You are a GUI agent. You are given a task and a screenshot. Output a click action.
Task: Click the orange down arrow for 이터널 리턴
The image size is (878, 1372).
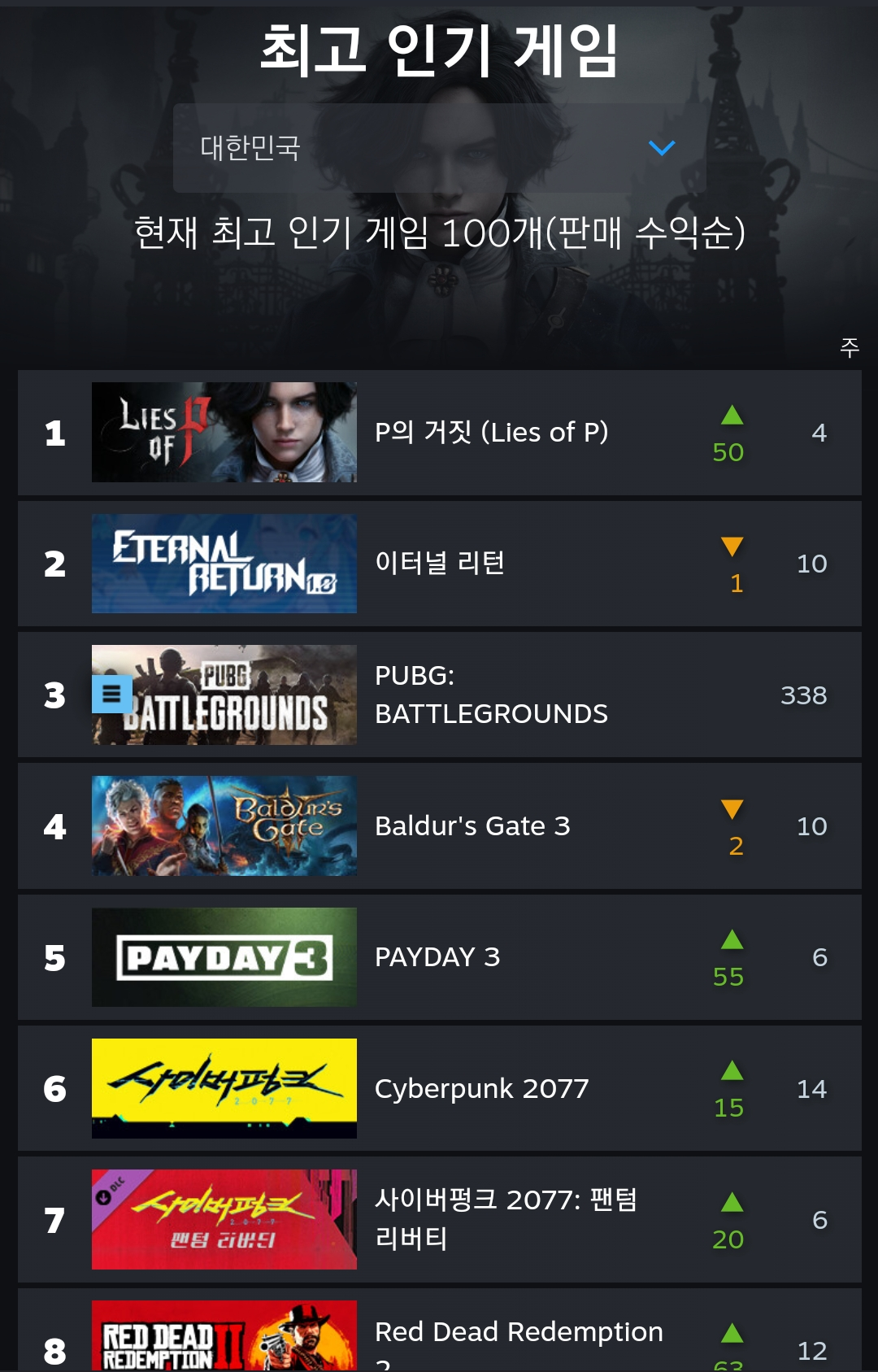point(732,547)
